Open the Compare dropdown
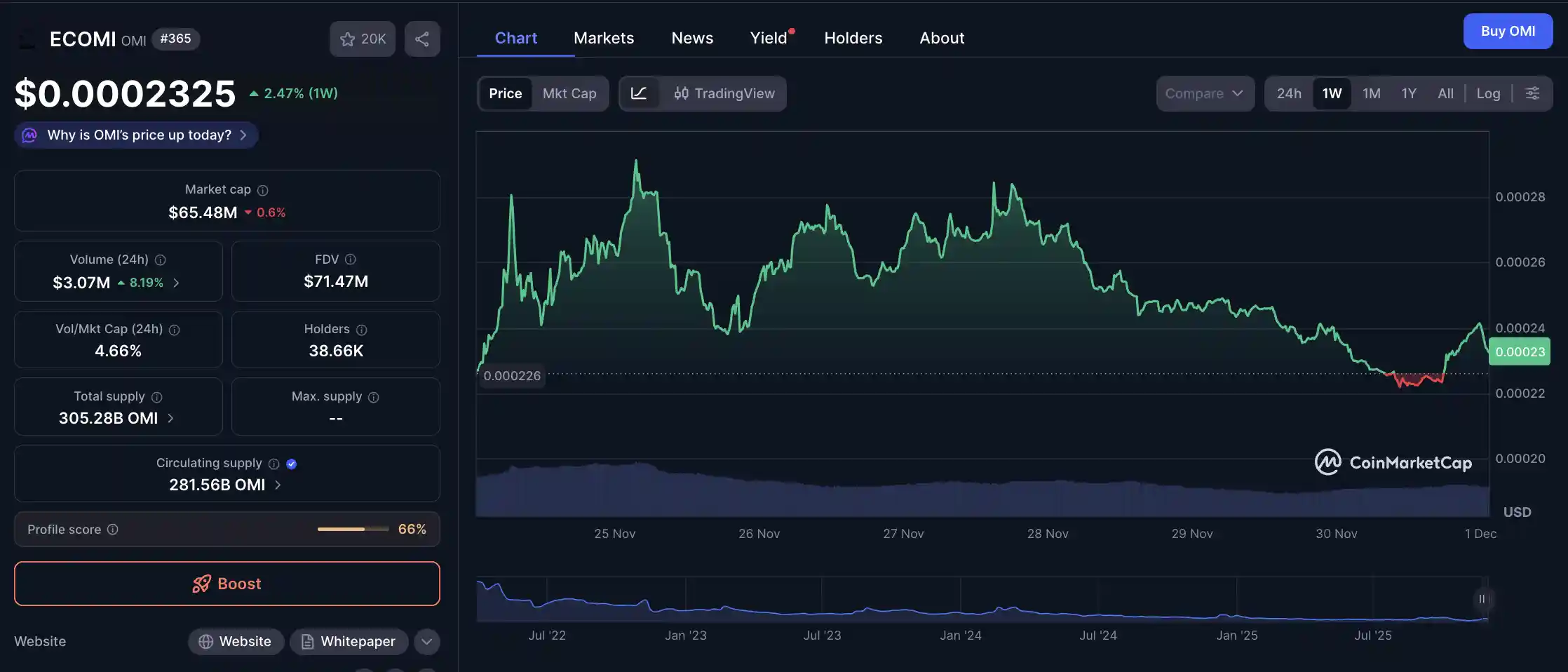Screen dimensions: 1568x672 coord(1204,93)
